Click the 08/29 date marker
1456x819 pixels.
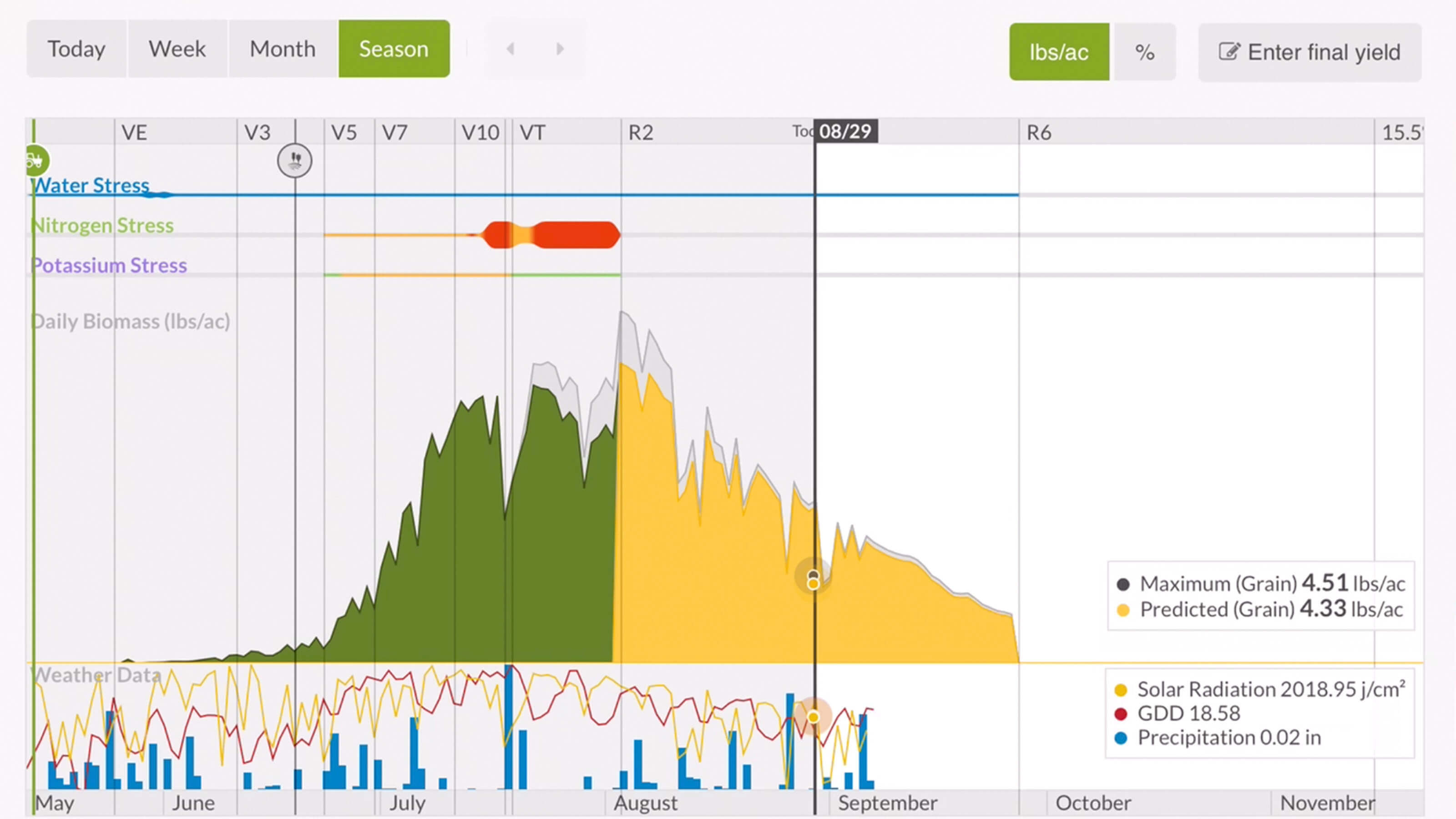coord(845,131)
